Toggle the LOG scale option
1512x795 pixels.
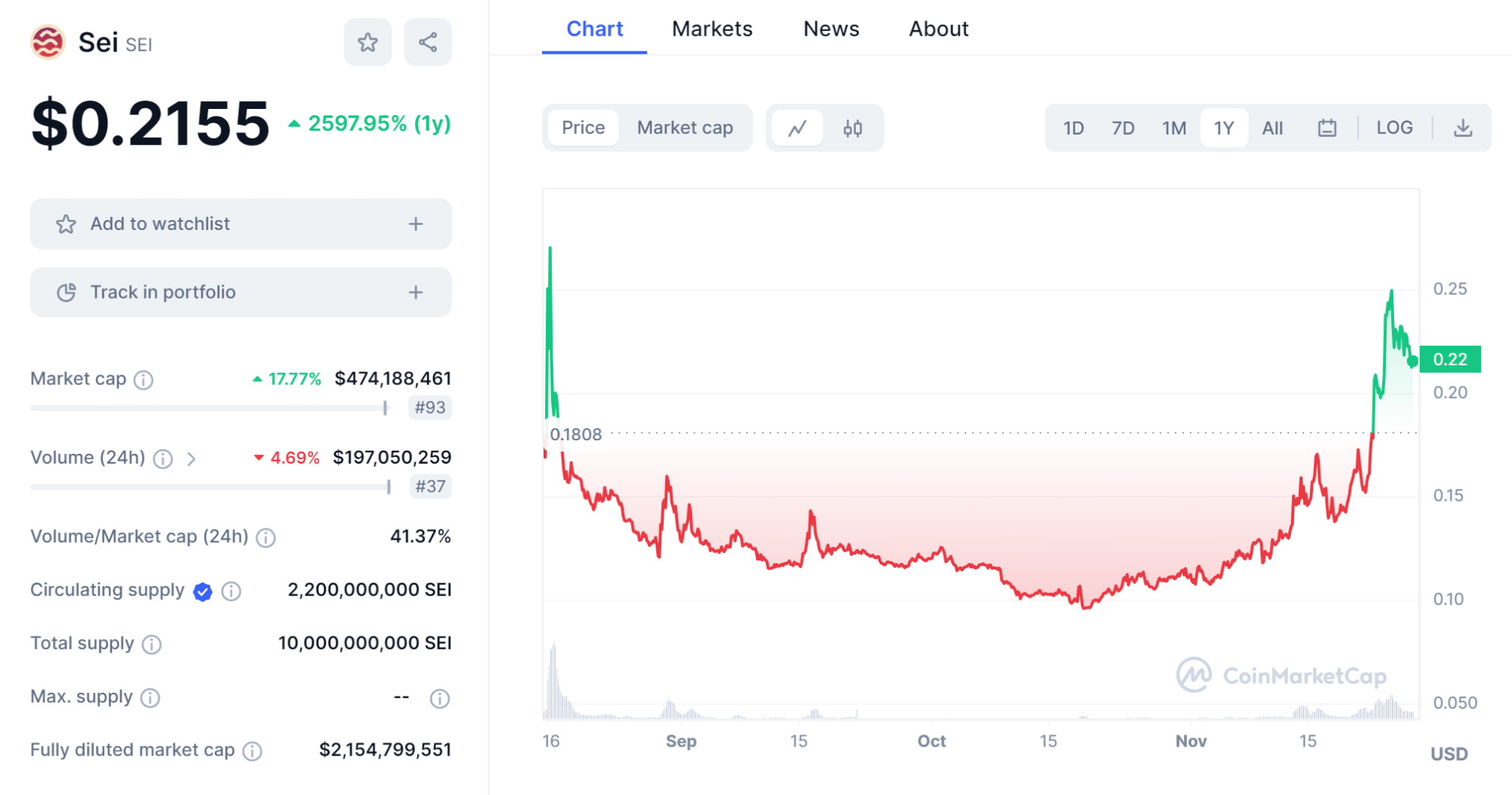click(x=1394, y=128)
